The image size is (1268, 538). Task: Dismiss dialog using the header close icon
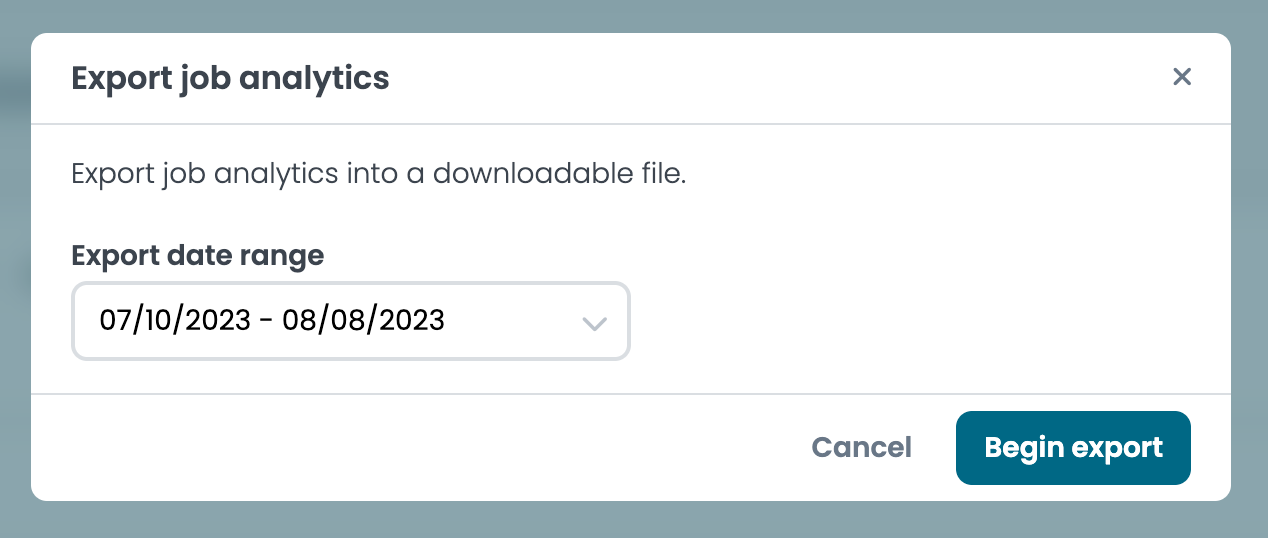pos(1182,77)
